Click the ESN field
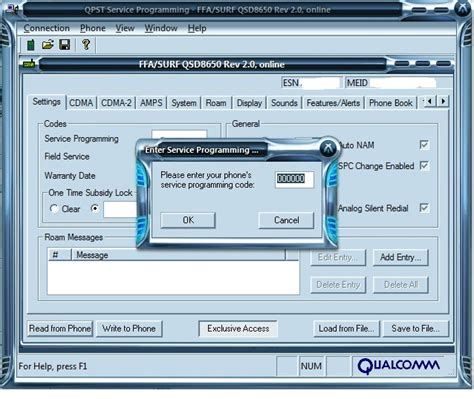Viewport: 474px width, 399px height. click(x=311, y=83)
